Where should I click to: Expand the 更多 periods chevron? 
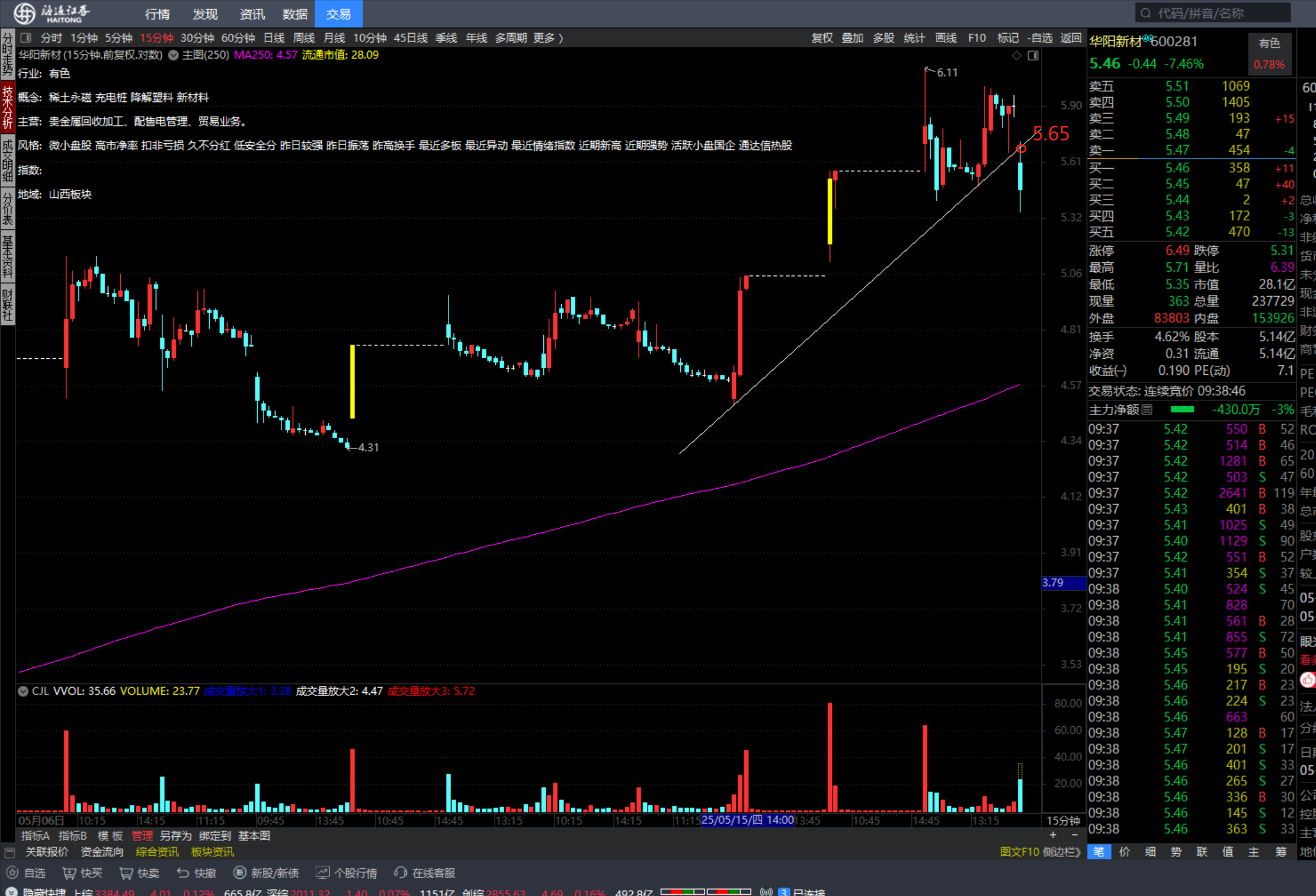point(561,38)
